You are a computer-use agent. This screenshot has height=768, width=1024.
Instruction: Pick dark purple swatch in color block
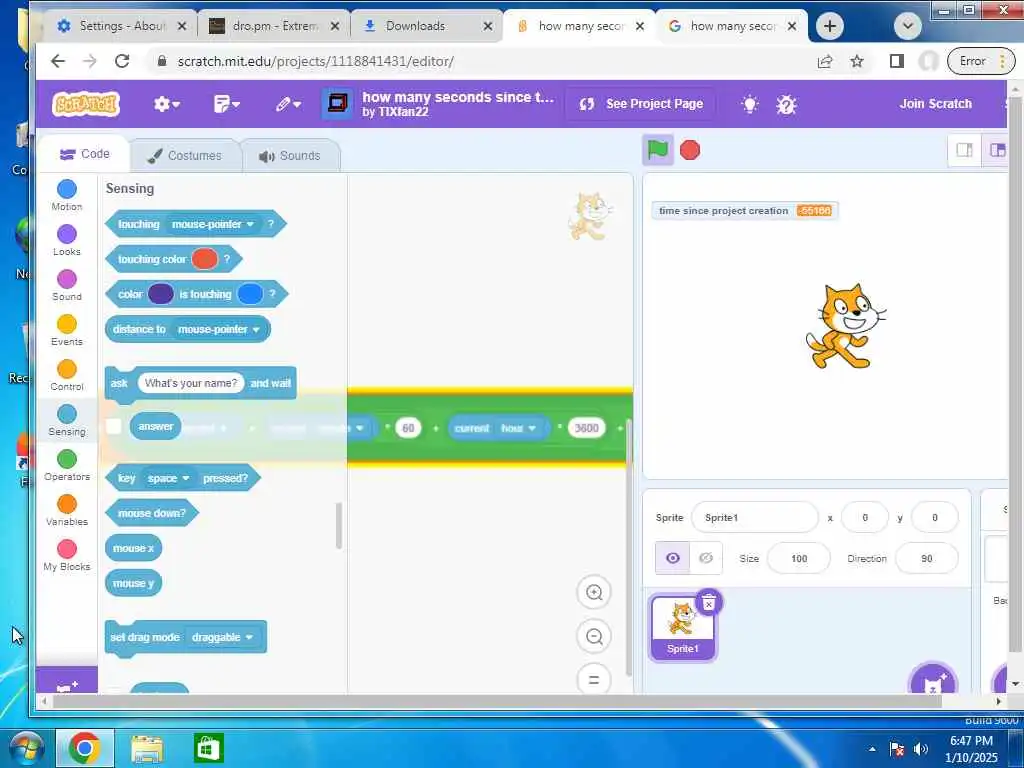161,294
